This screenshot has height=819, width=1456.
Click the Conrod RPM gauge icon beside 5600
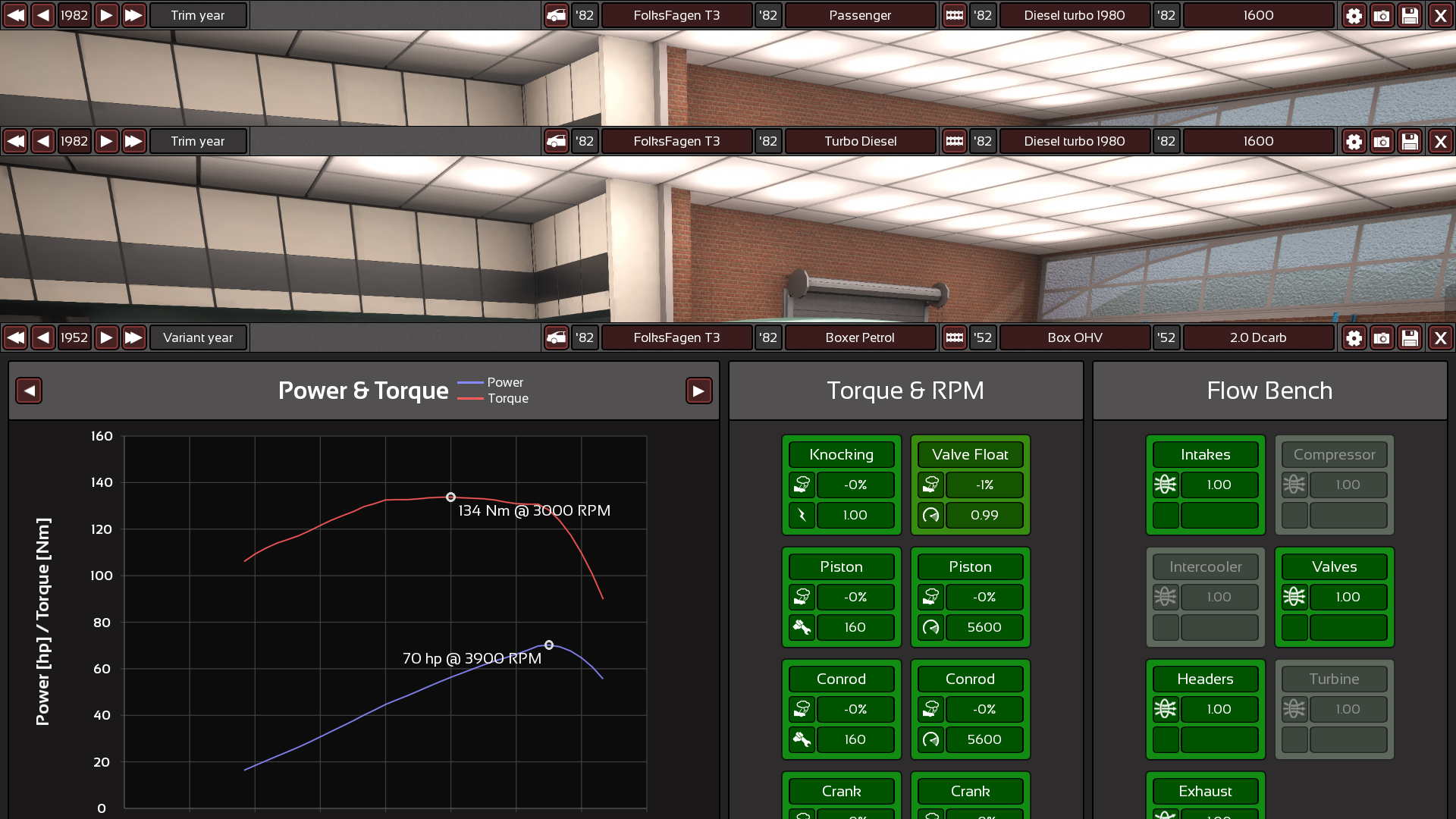930,739
